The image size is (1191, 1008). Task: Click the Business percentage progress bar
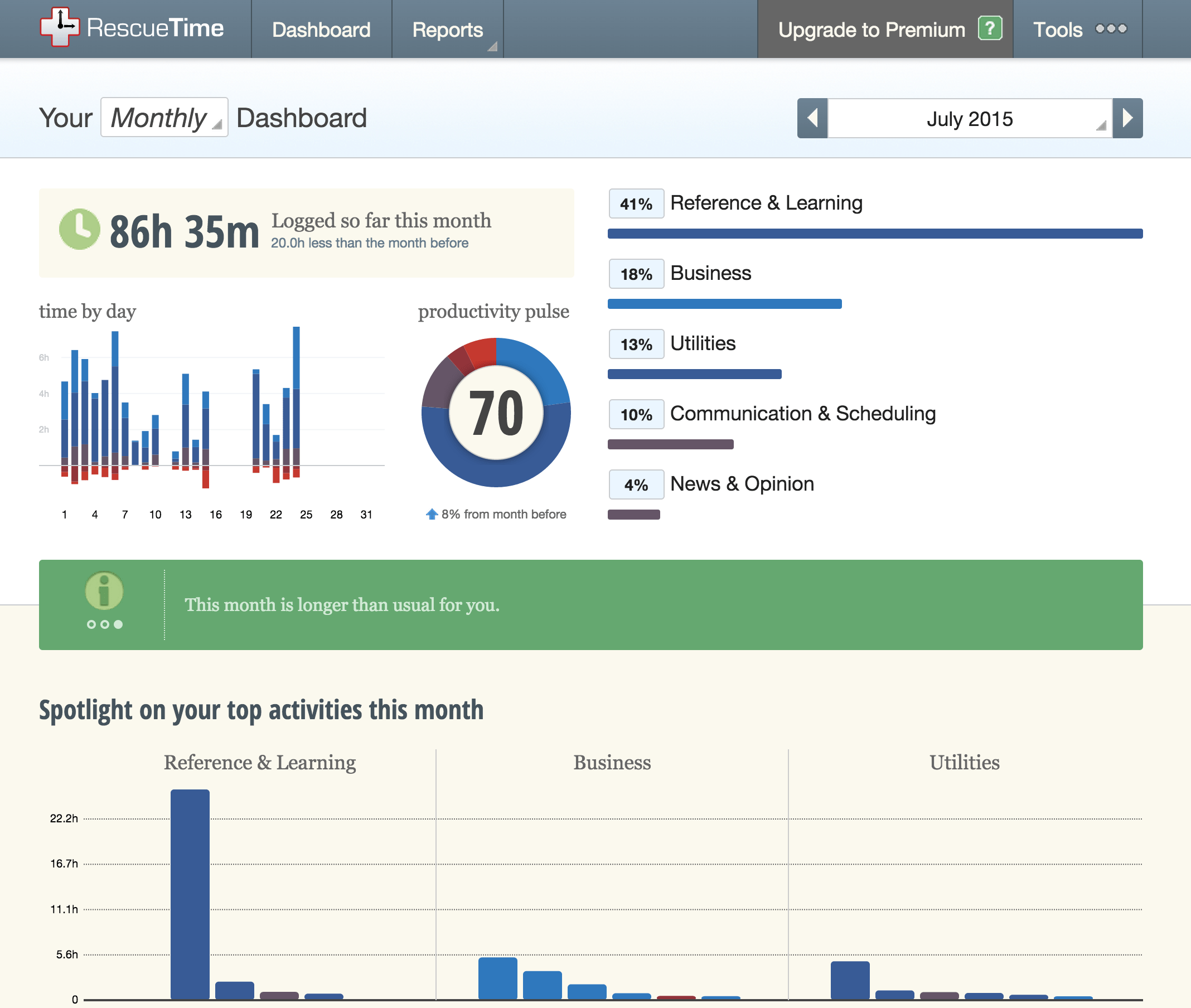725,303
